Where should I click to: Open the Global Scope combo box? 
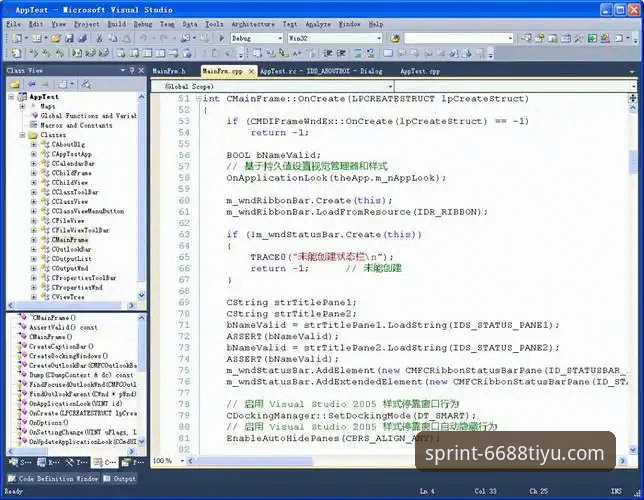[x=390, y=87]
